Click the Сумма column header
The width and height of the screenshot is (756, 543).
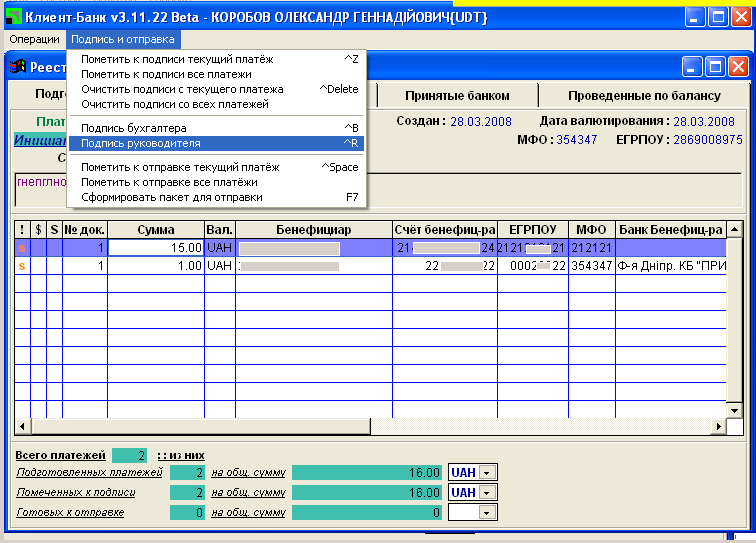point(155,229)
